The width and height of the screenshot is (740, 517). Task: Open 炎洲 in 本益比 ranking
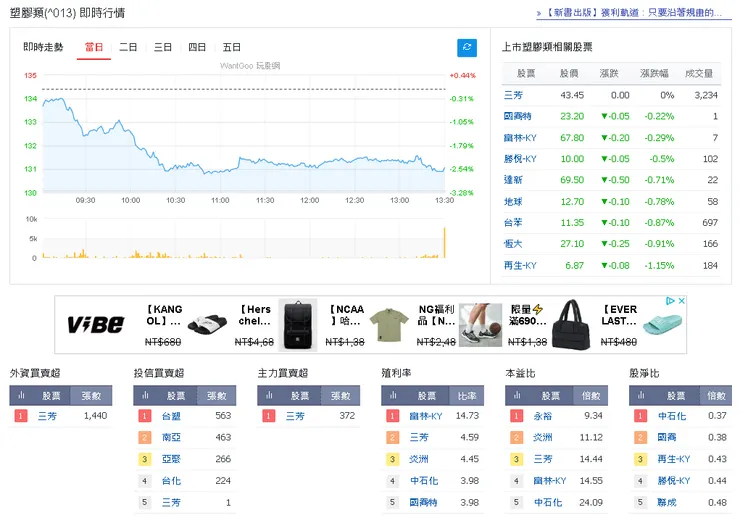543,438
